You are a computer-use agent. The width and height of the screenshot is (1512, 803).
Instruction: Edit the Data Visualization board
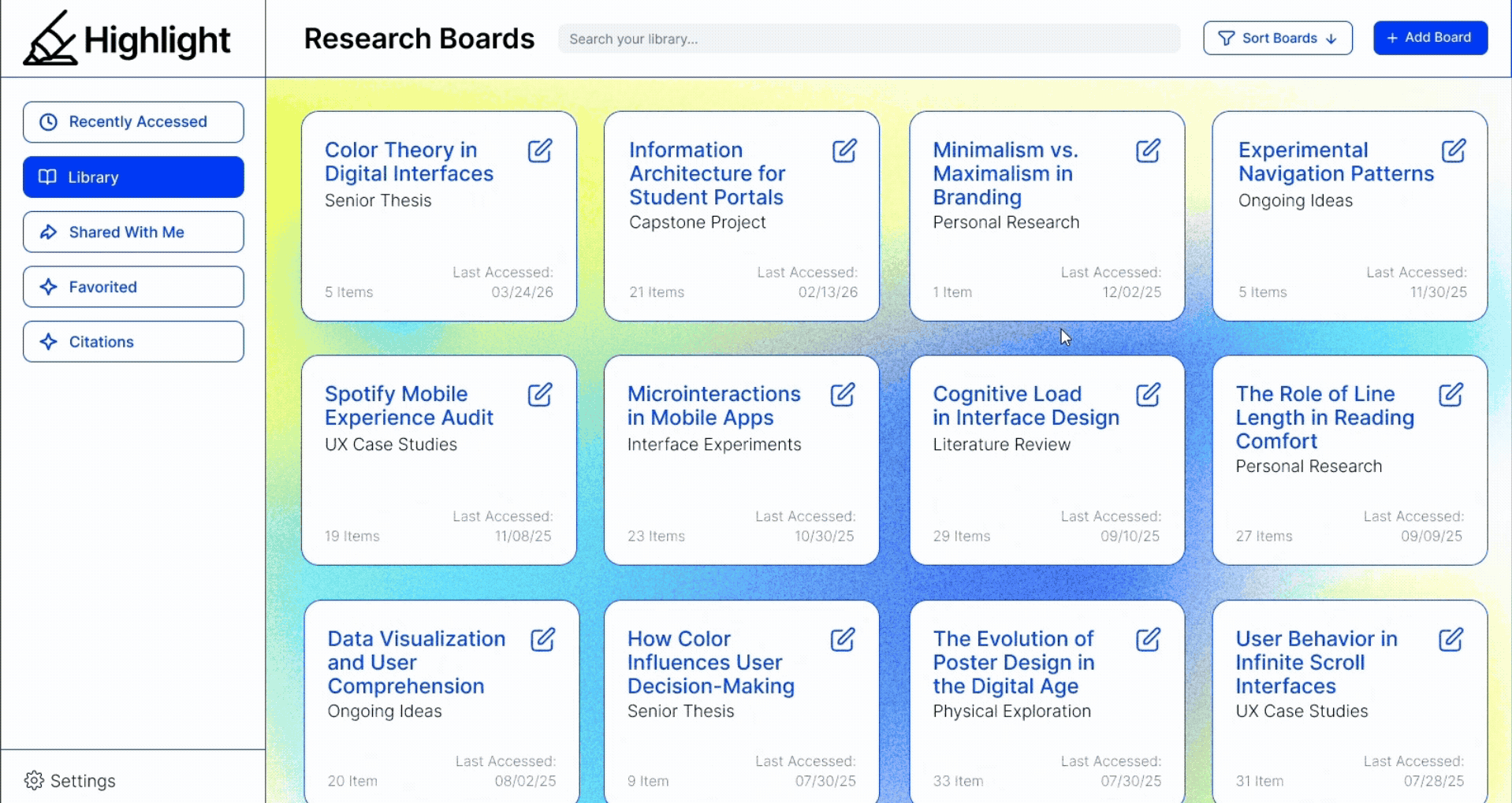coord(543,639)
